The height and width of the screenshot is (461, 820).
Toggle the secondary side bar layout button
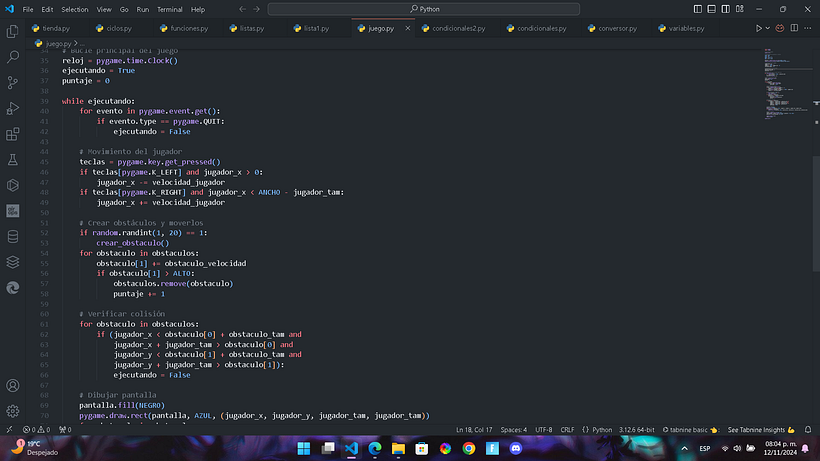(725, 9)
